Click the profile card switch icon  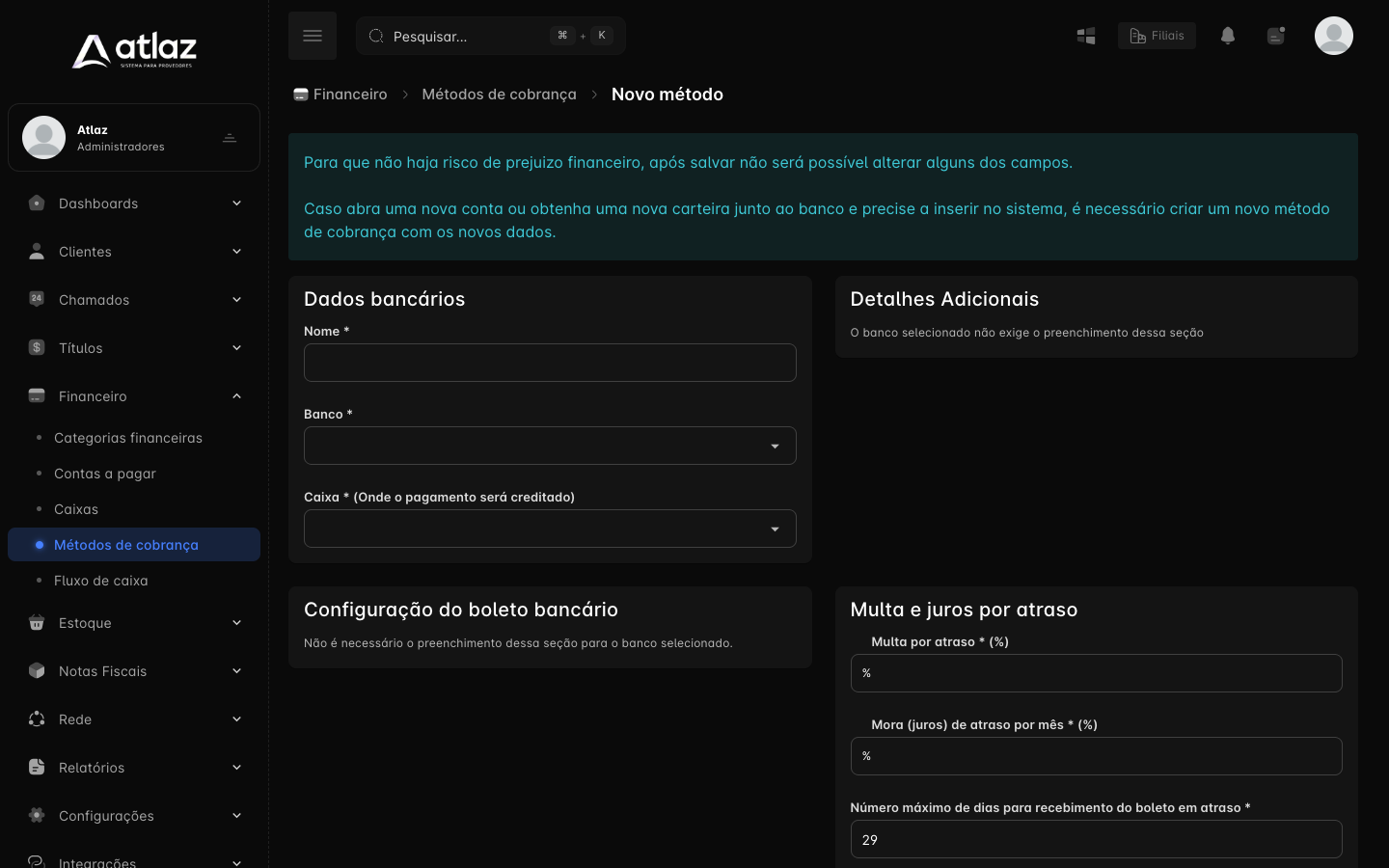click(230, 137)
